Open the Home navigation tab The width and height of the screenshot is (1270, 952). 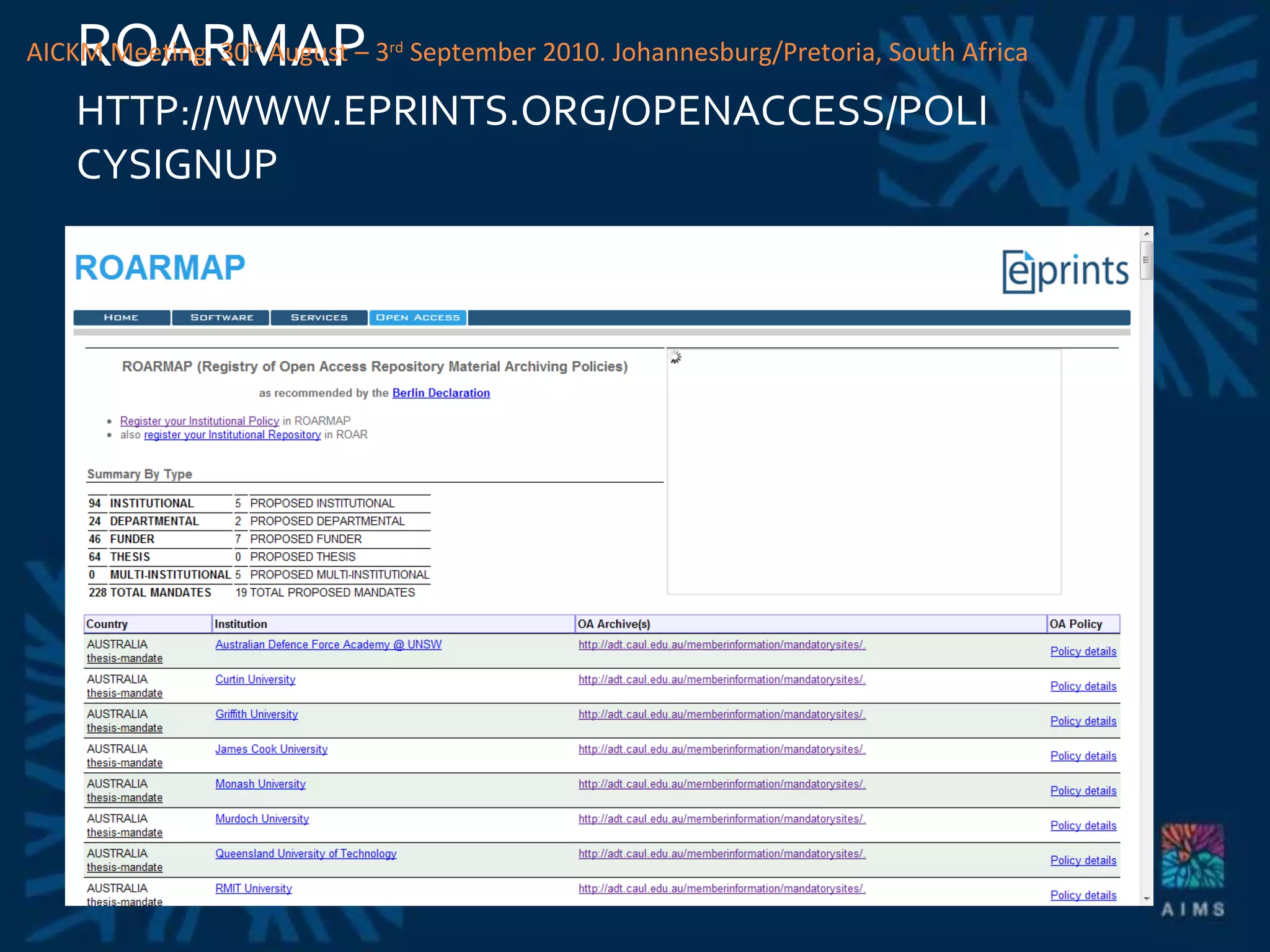[x=122, y=317]
